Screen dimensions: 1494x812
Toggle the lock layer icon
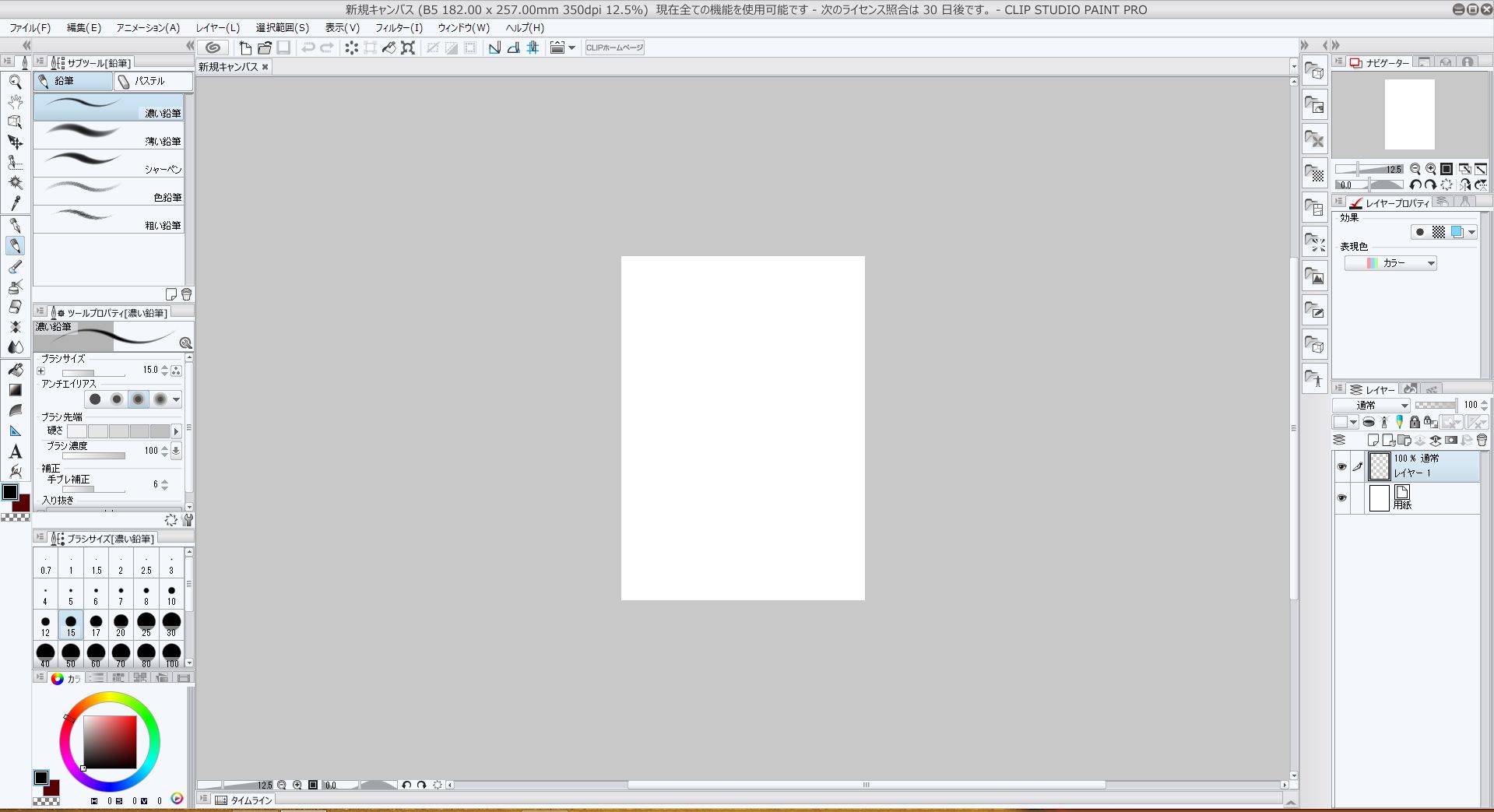point(1415,422)
